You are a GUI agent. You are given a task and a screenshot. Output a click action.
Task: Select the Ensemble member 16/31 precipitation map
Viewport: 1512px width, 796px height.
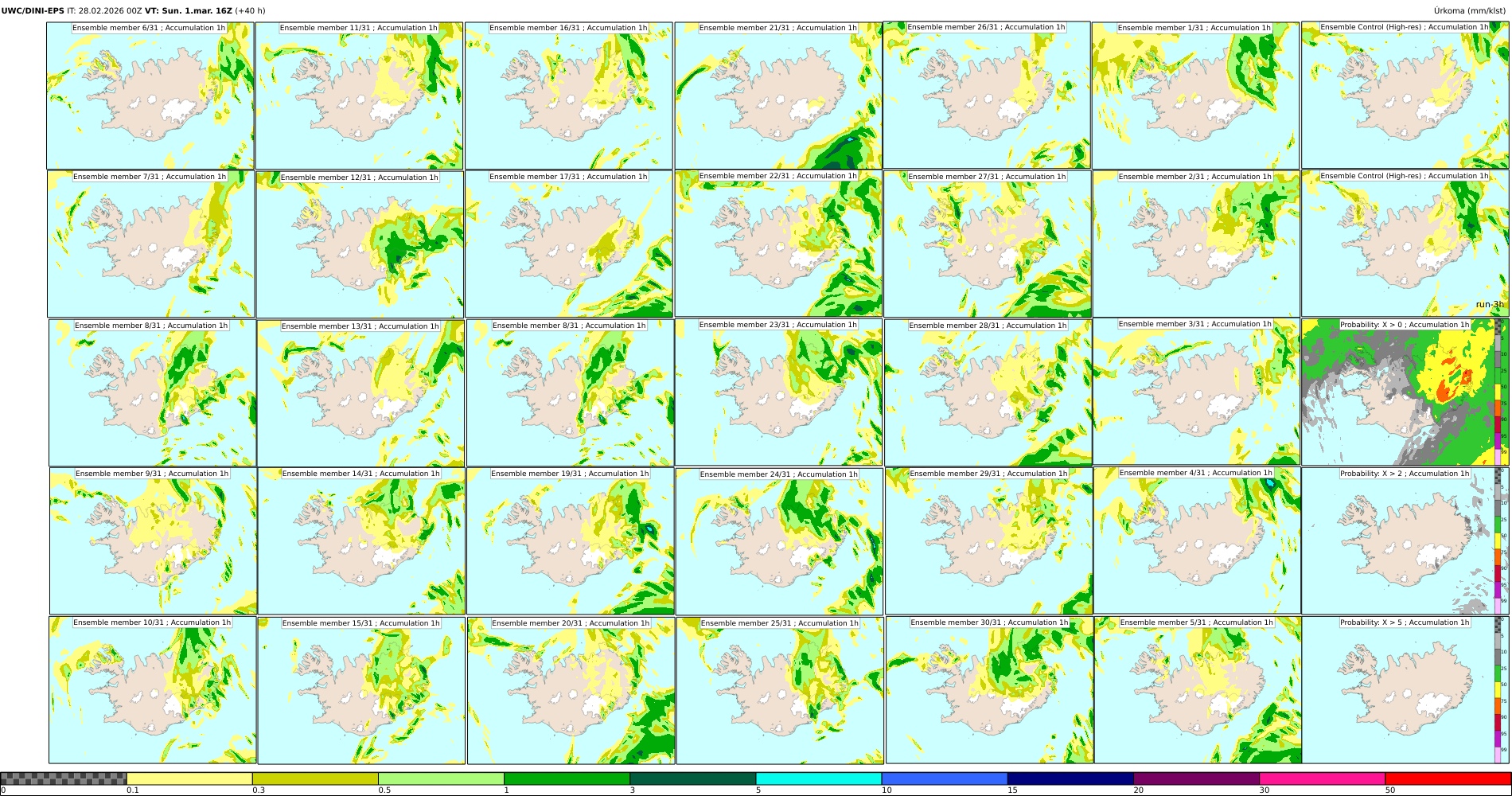point(569,96)
